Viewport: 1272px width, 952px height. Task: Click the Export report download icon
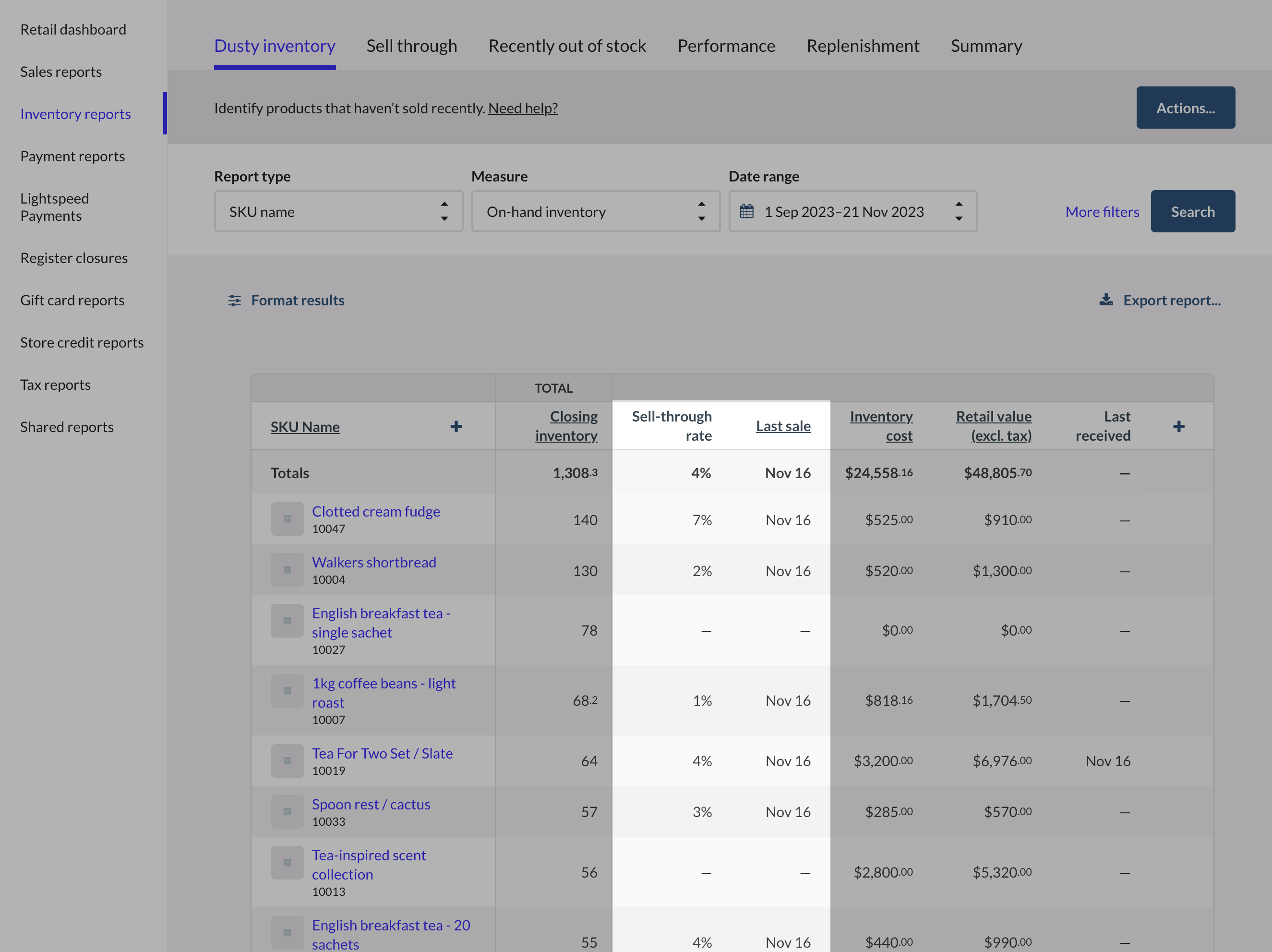[x=1106, y=300]
